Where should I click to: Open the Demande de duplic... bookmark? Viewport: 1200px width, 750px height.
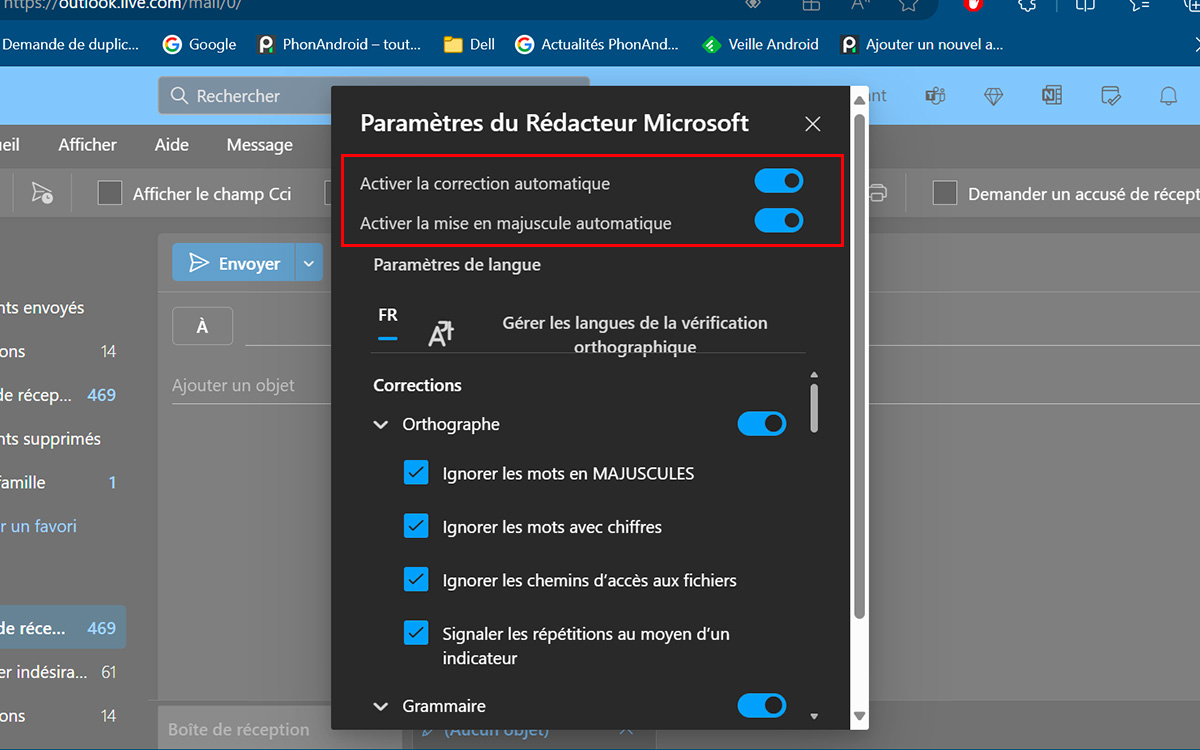point(70,44)
